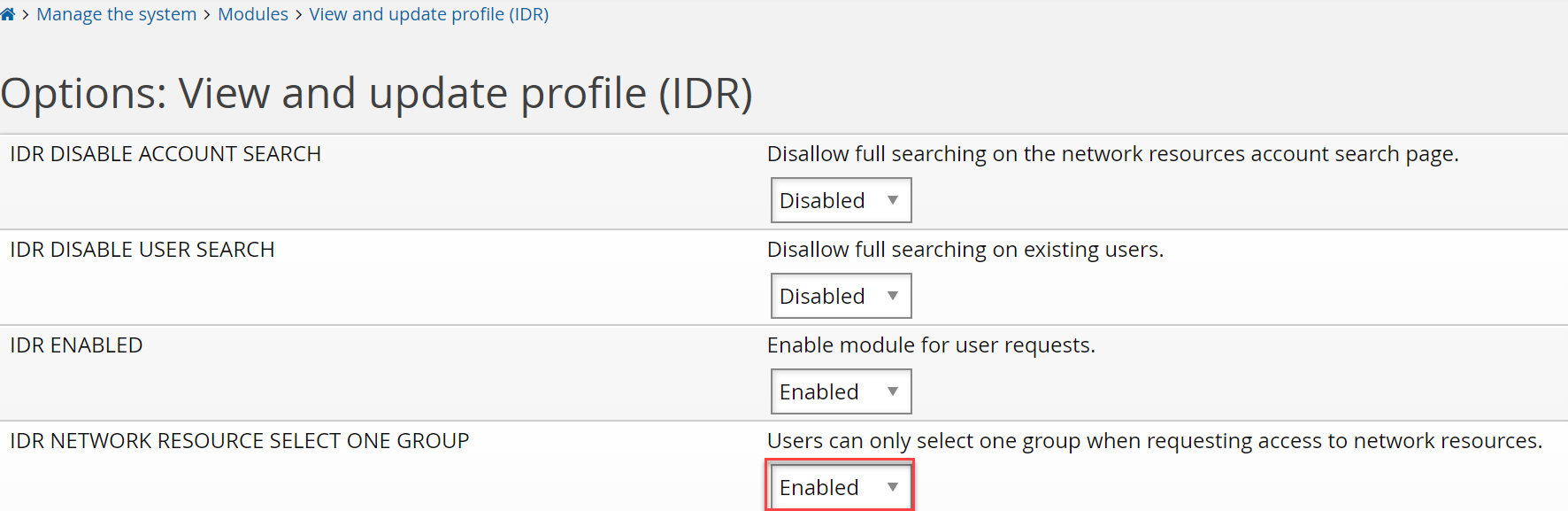Click the arrow on the Enabled module selector
The height and width of the screenshot is (511, 1568).
click(x=895, y=391)
